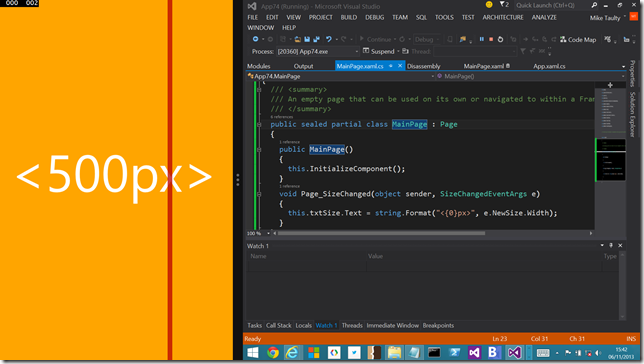Click the Undo arrow in toolbar
Screen dimensions: 644x364
click(329, 39)
